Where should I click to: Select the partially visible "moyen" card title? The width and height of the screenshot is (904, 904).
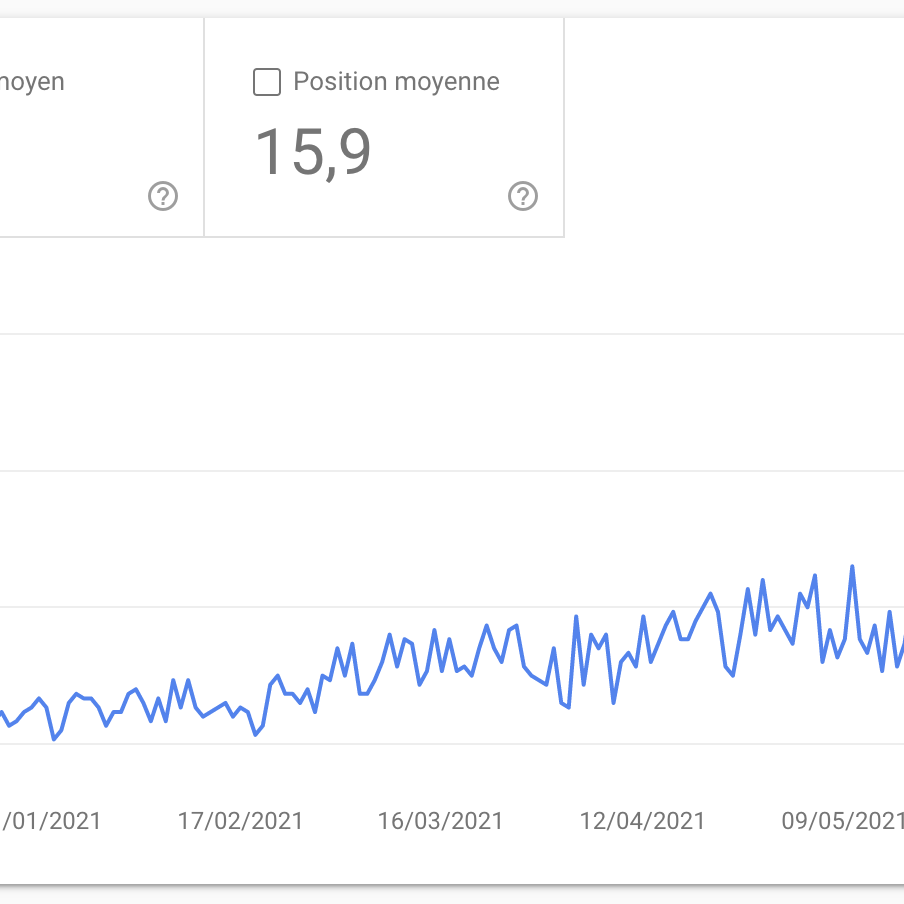click(32, 82)
